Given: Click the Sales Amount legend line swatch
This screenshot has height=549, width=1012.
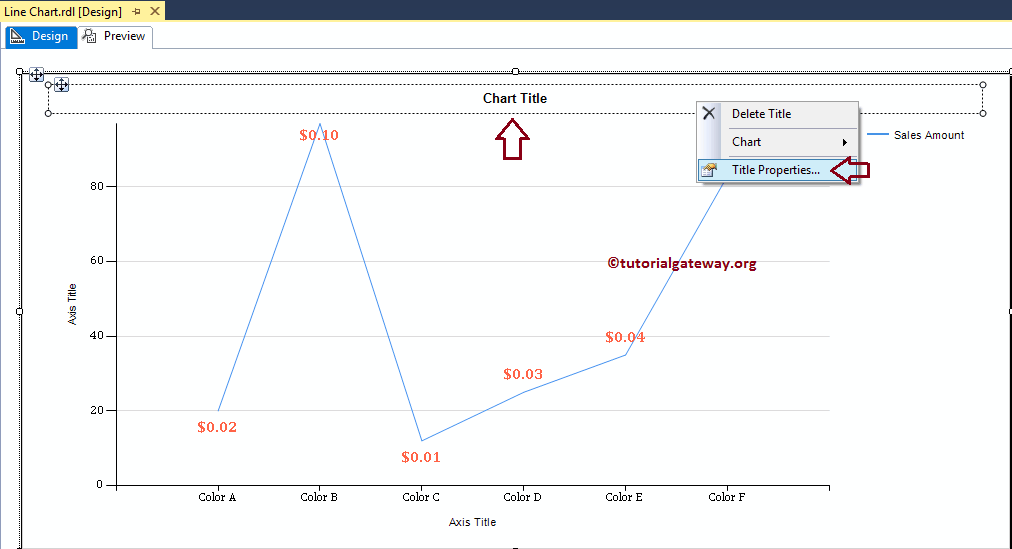Looking at the screenshot, I should click(x=878, y=134).
